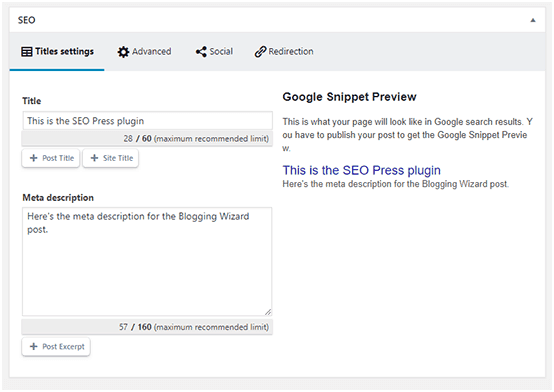
Task: Click snippet description text under the preview title
Action: [x=395, y=184]
